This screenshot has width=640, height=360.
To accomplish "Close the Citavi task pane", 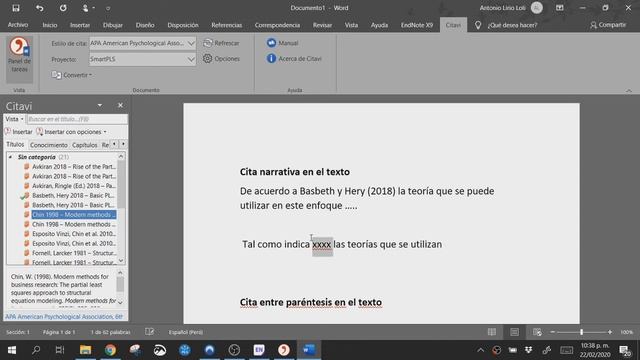I will click(120, 105).
